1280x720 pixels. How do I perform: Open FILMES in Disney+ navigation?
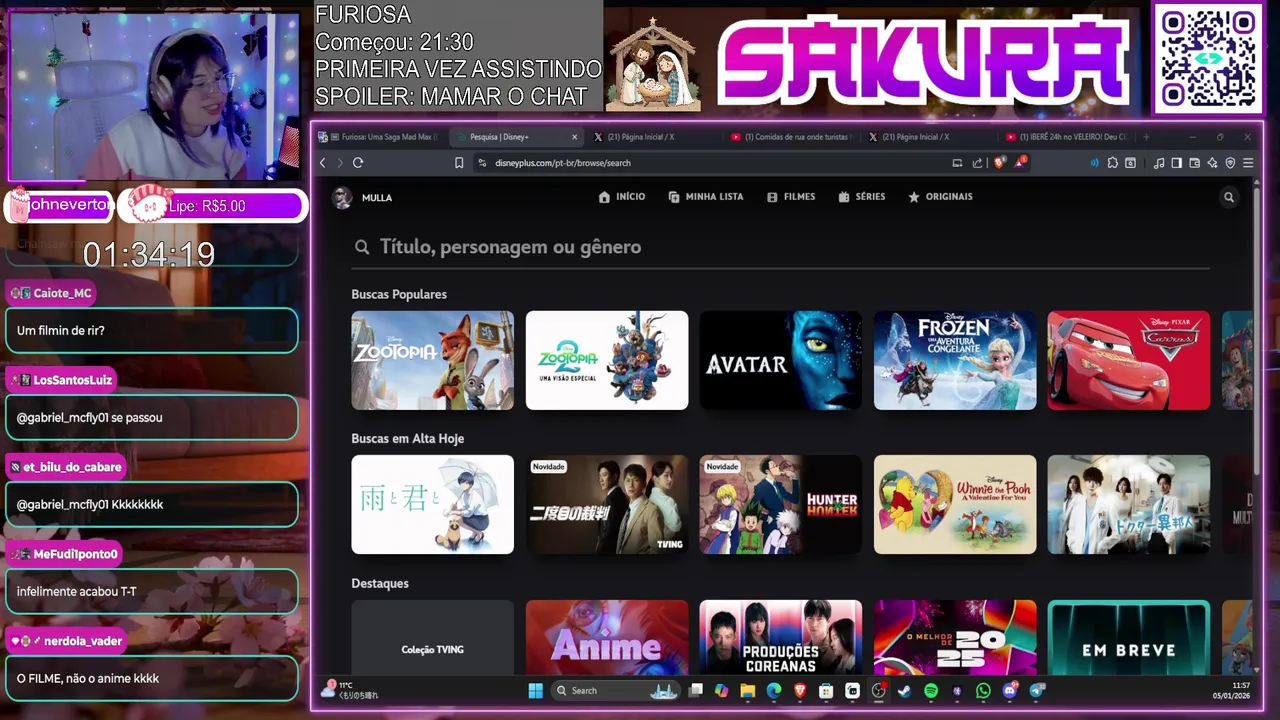[x=791, y=197]
